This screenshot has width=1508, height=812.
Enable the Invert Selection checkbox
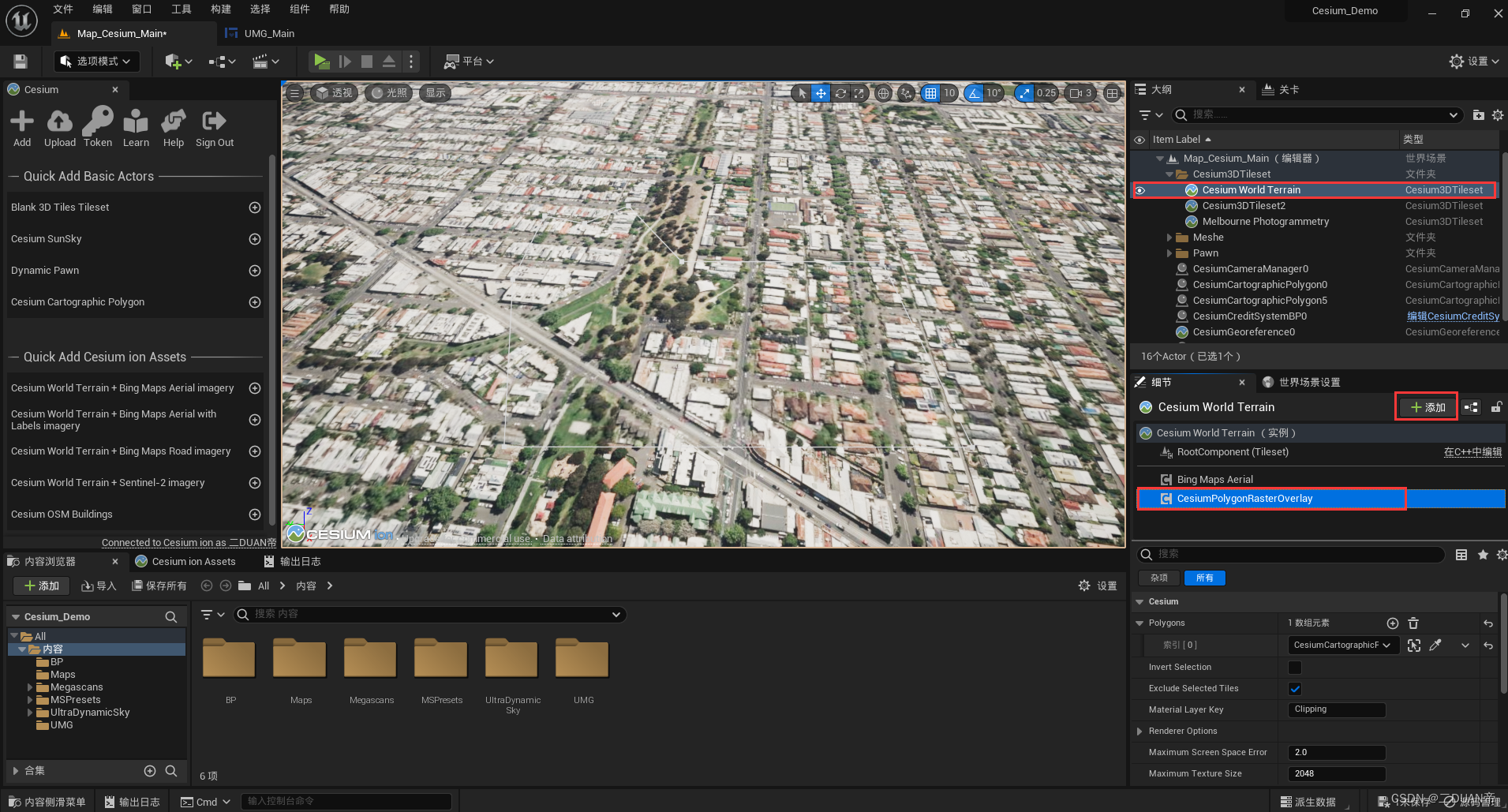coord(1293,667)
